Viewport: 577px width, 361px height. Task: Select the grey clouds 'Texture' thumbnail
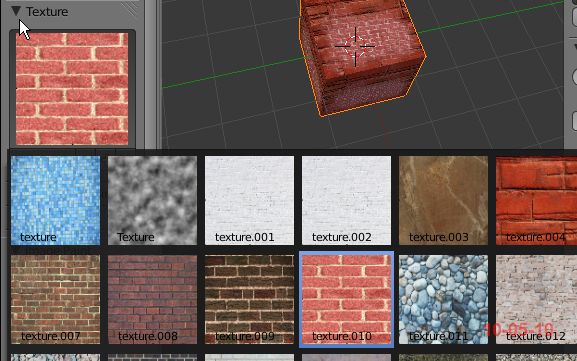click(152, 201)
